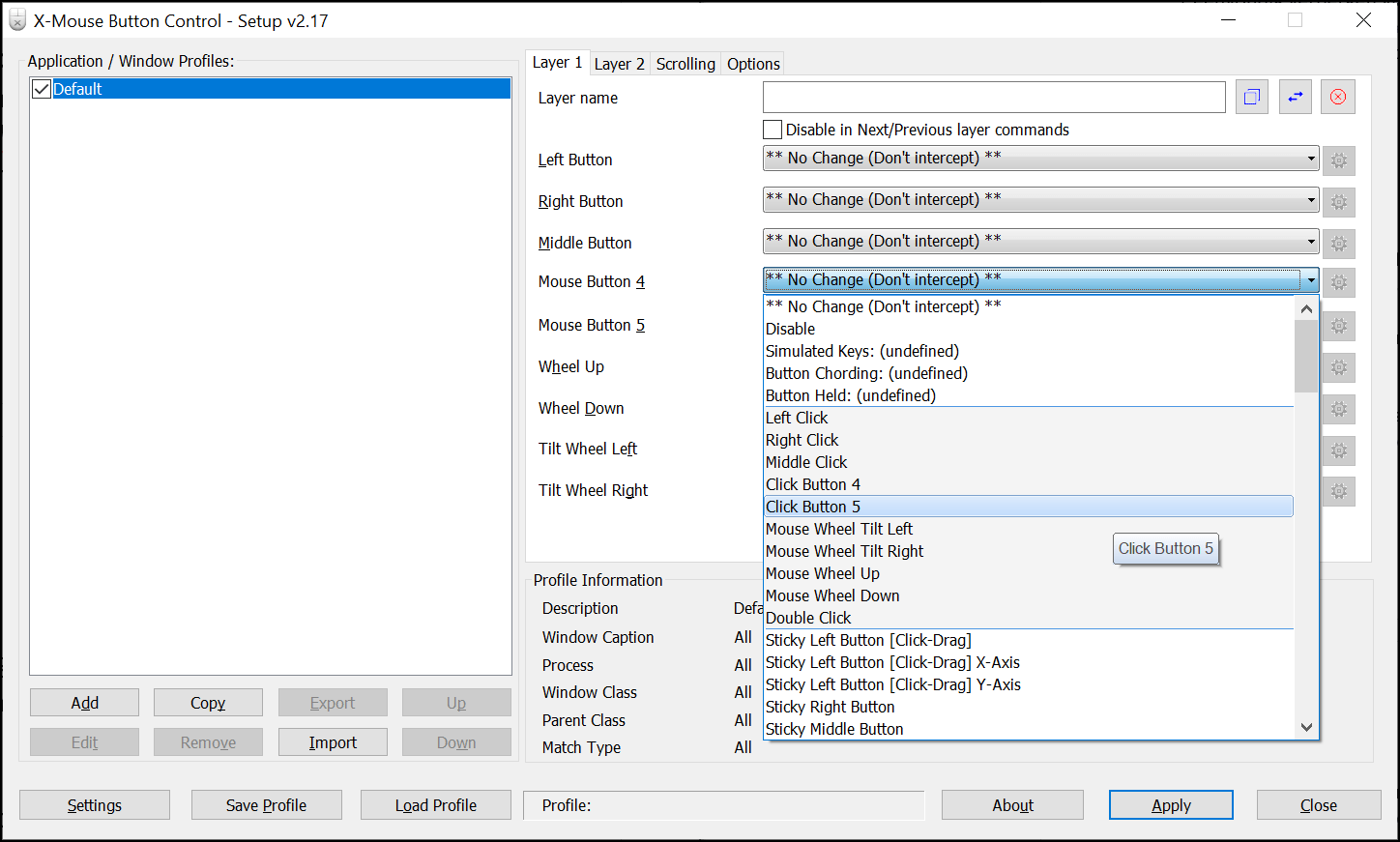The height and width of the screenshot is (842, 1400).
Task: Click the X-Mouse app icon in title bar
Action: tap(17, 20)
